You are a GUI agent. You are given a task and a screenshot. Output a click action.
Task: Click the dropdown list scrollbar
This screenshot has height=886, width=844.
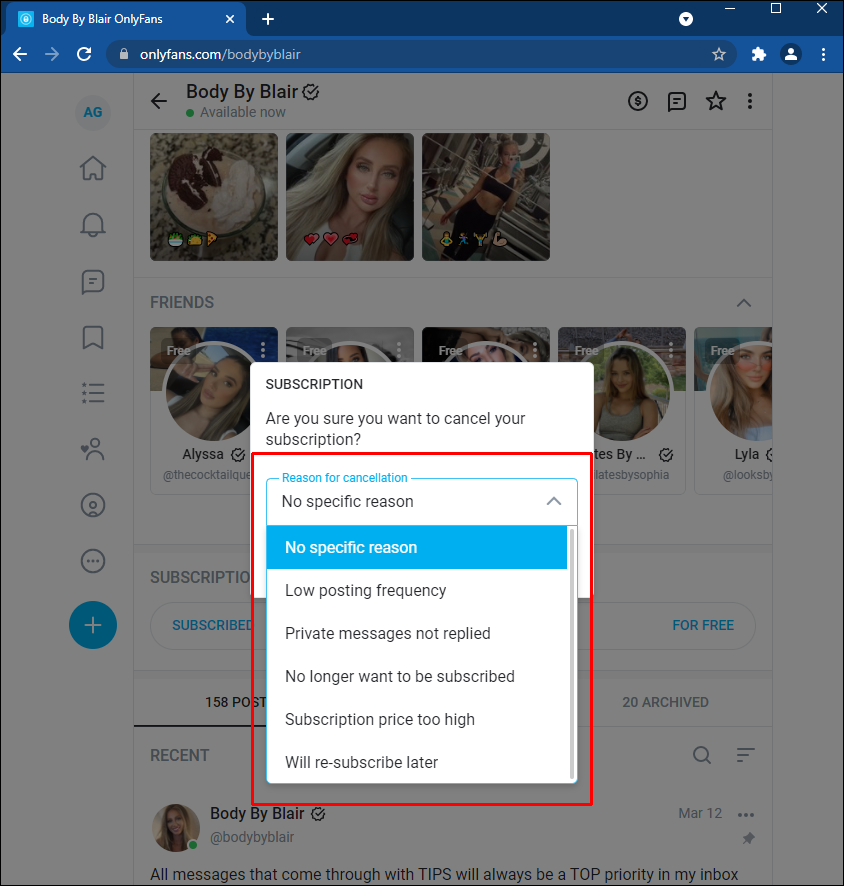click(x=572, y=653)
